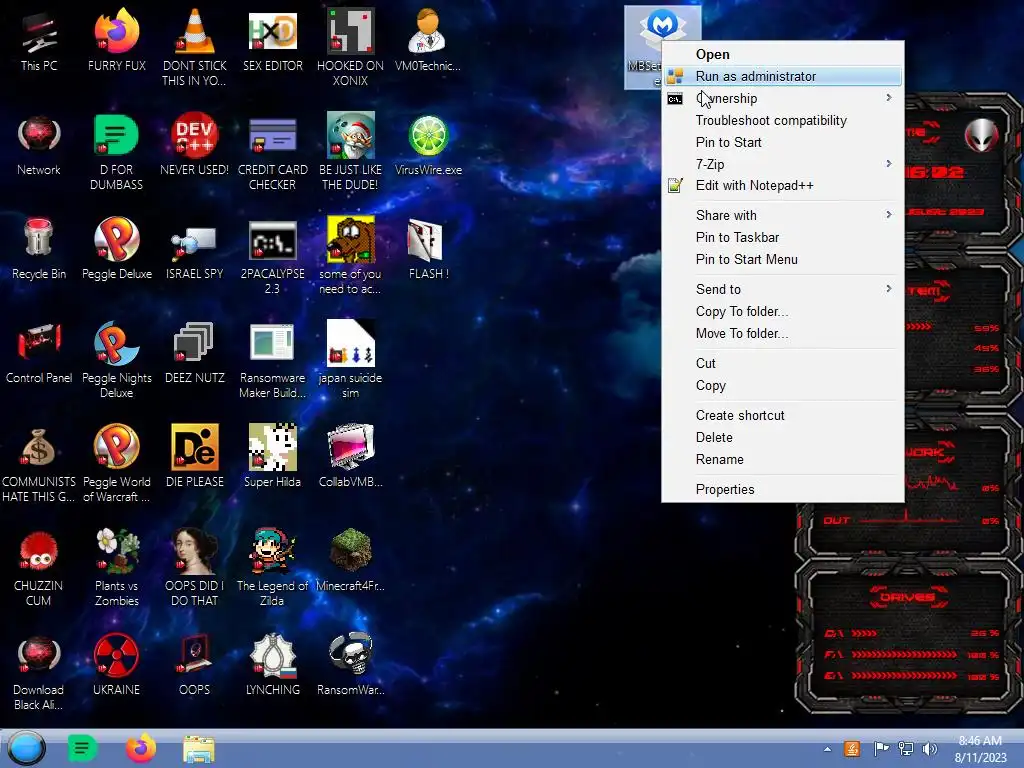Open the Start orb button

point(27,748)
